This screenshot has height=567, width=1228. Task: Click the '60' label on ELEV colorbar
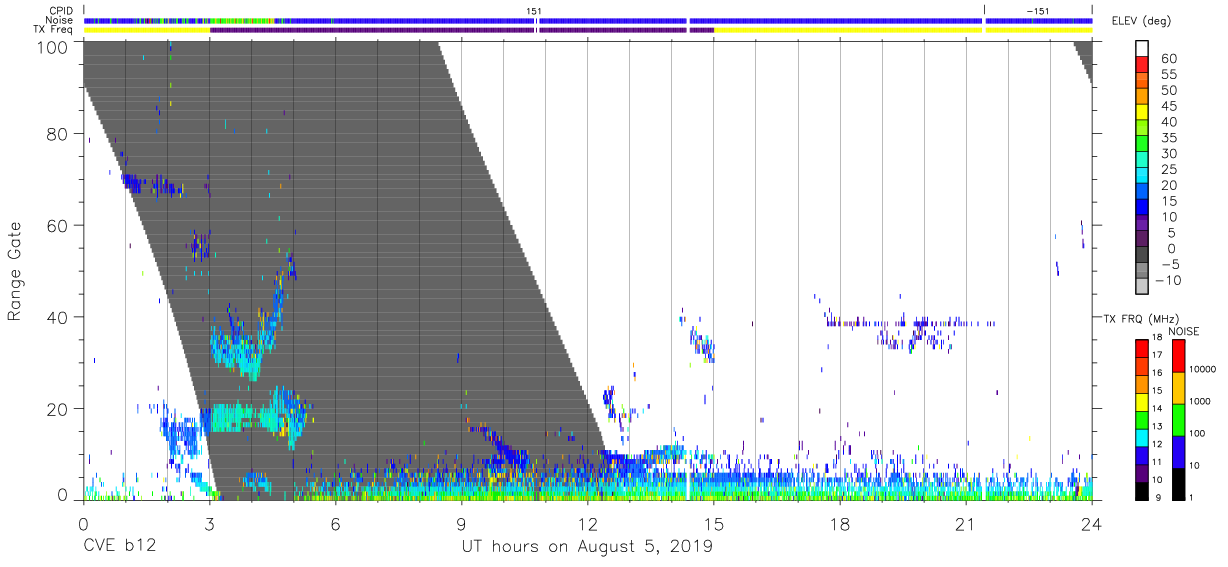(x=1168, y=59)
